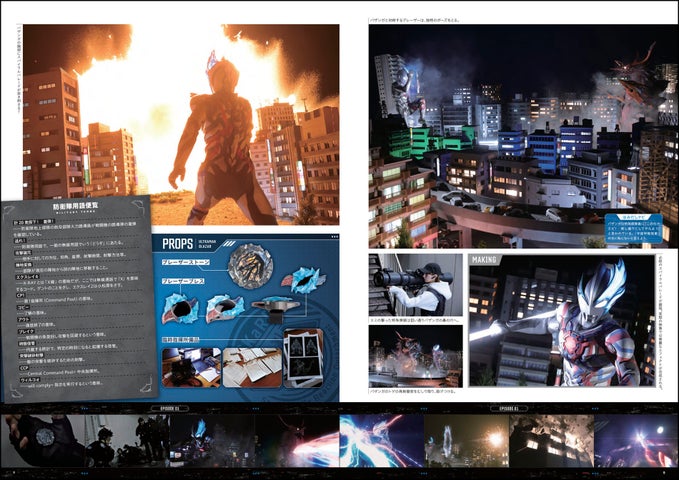Select filmstrip frame with exploding building
The height and width of the screenshot is (480, 679).
pyautogui.click(x=551, y=441)
